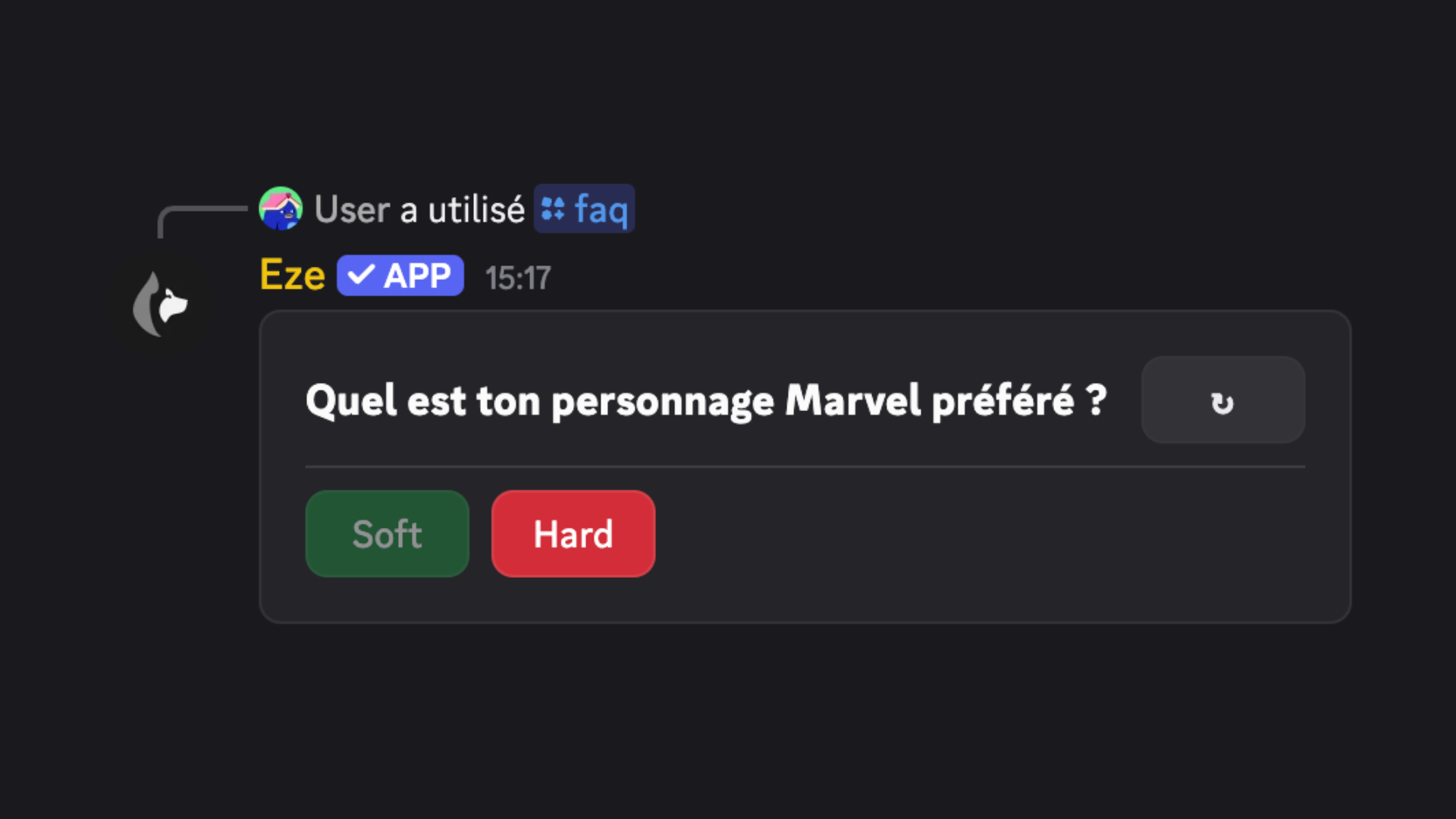1456x819 pixels.
Task: Select the Hard difficulty option
Action: 573,533
